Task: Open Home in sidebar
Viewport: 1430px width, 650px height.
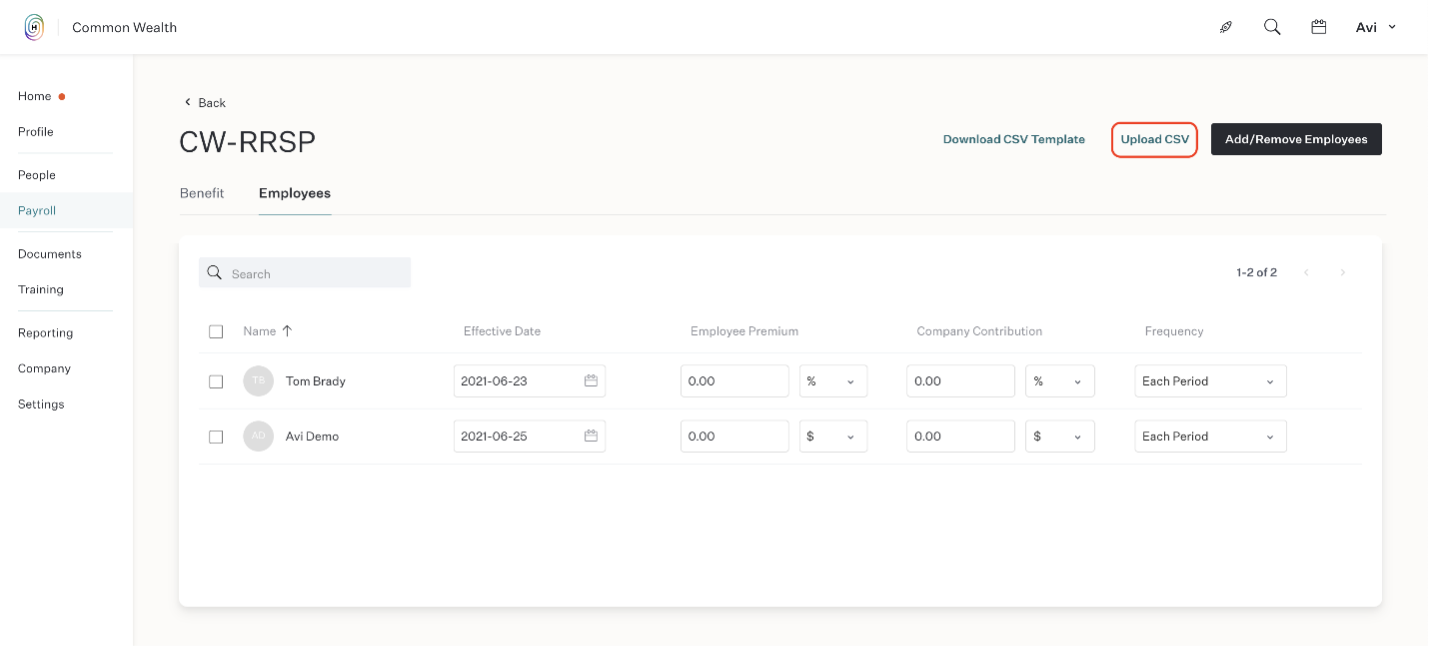Action: point(34,96)
